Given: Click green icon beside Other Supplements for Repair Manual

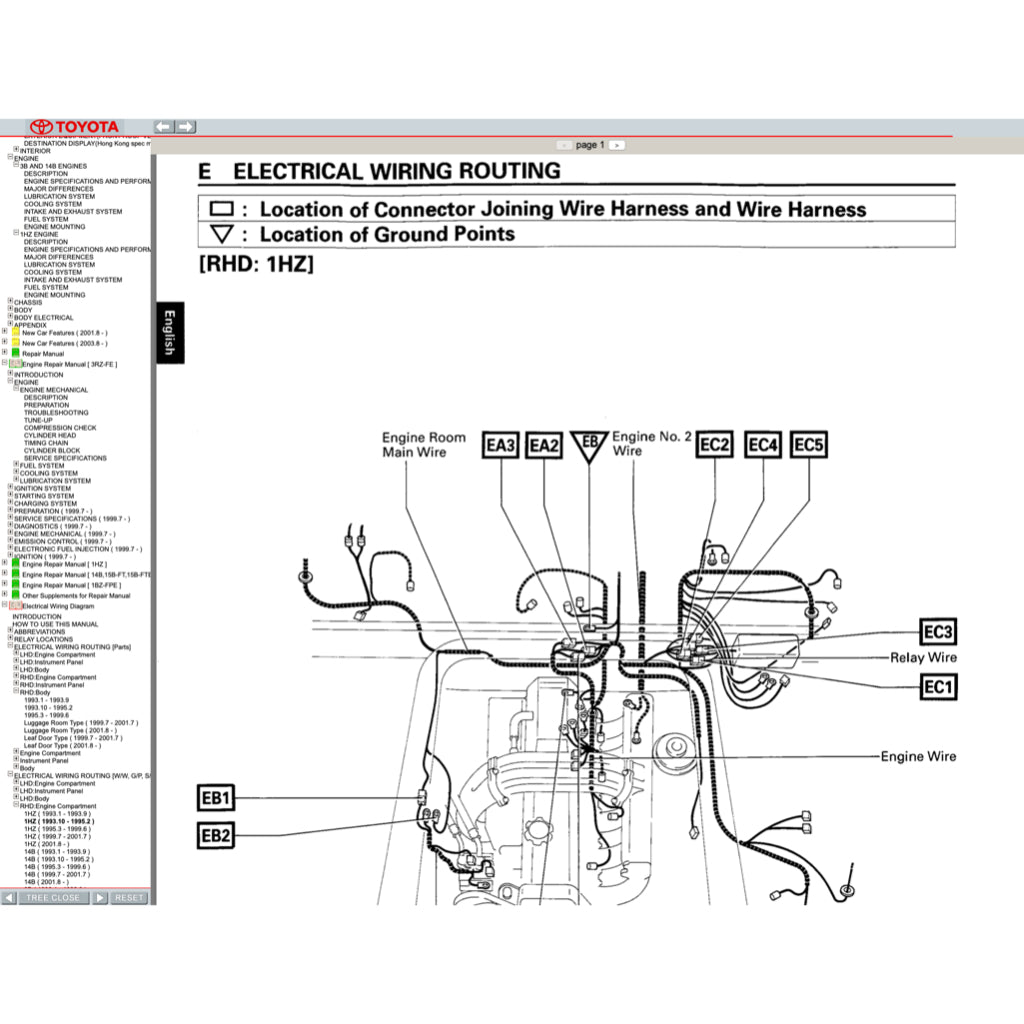Looking at the screenshot, I should point(15,595).
